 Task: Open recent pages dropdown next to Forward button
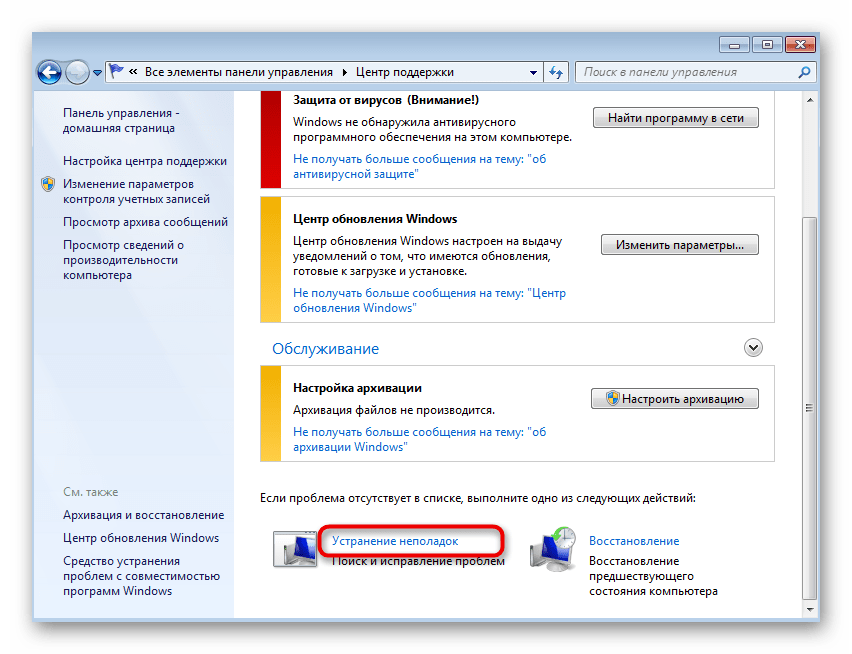tap(98, 72)
